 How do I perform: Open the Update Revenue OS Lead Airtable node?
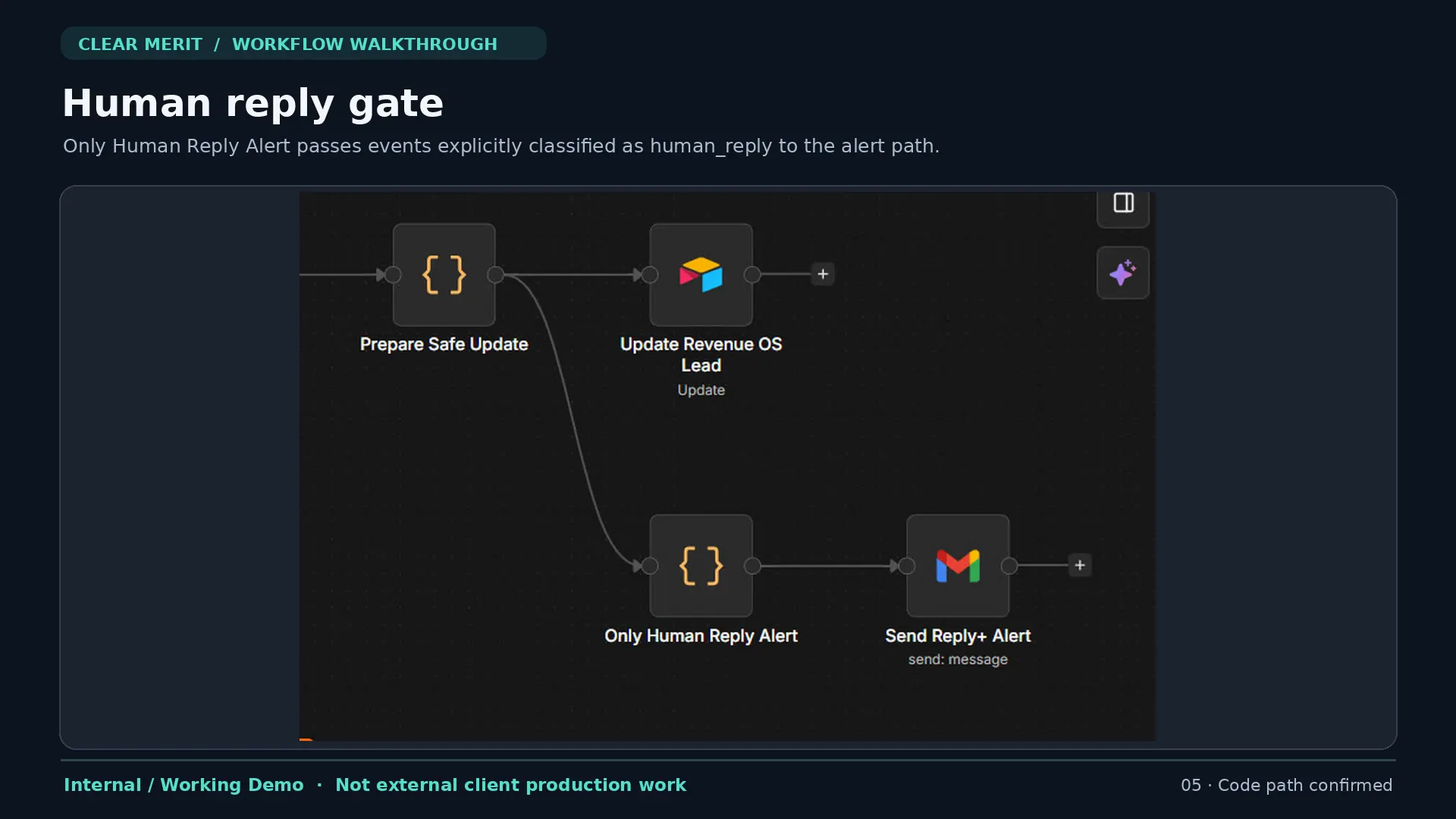coord(701,275)
